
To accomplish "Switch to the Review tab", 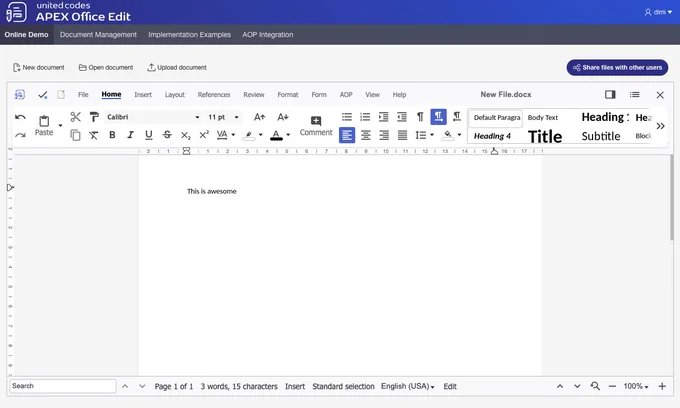I will pos(254,95).
